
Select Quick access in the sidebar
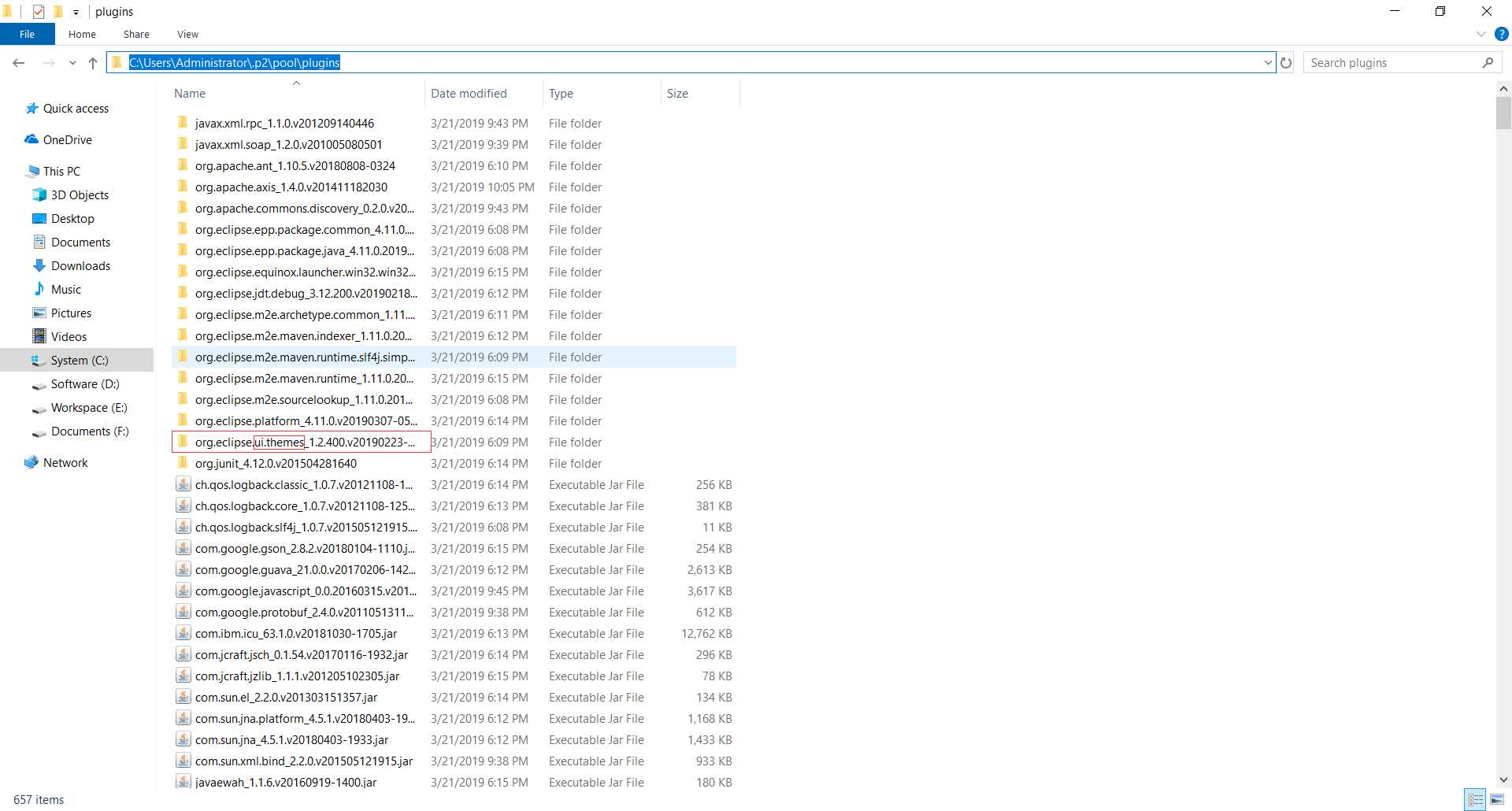(x=76, y=109)
